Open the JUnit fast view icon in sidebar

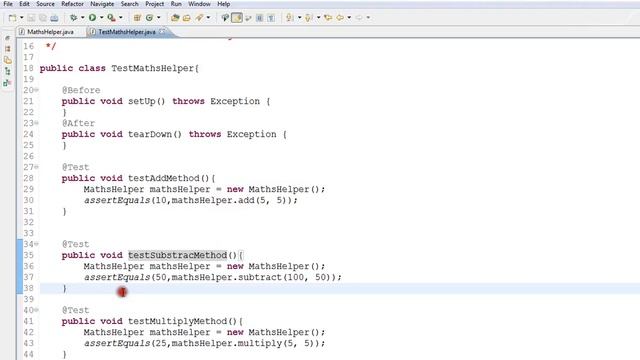coord(7,83)
